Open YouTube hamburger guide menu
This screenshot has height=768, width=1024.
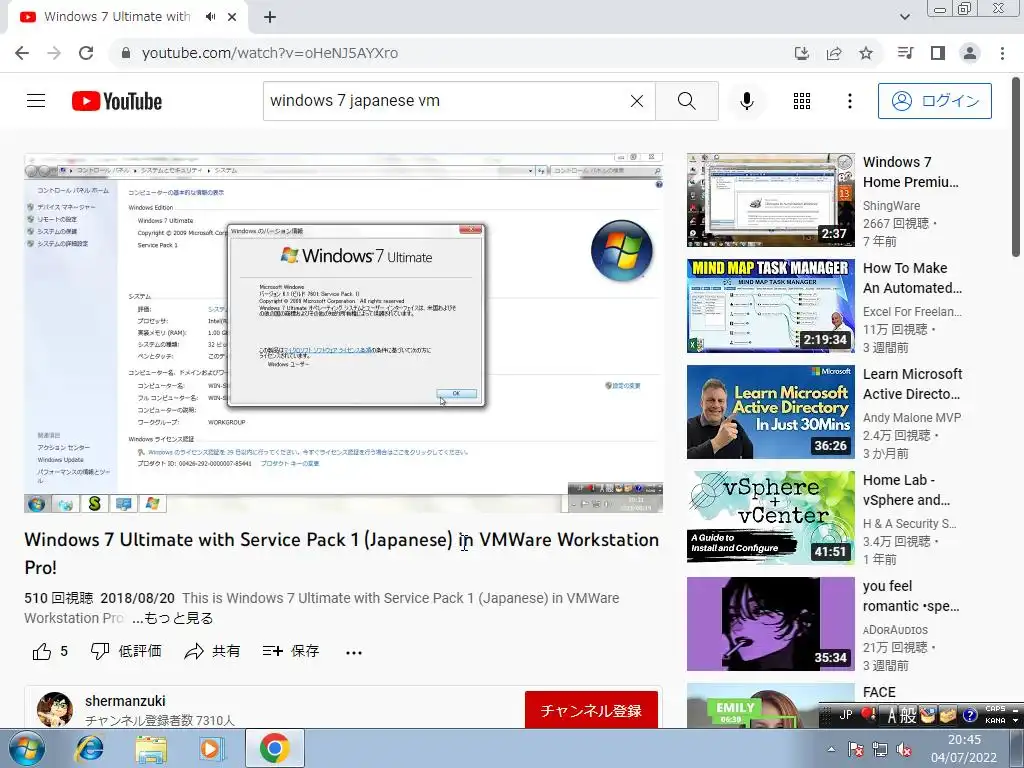point(36,101)
